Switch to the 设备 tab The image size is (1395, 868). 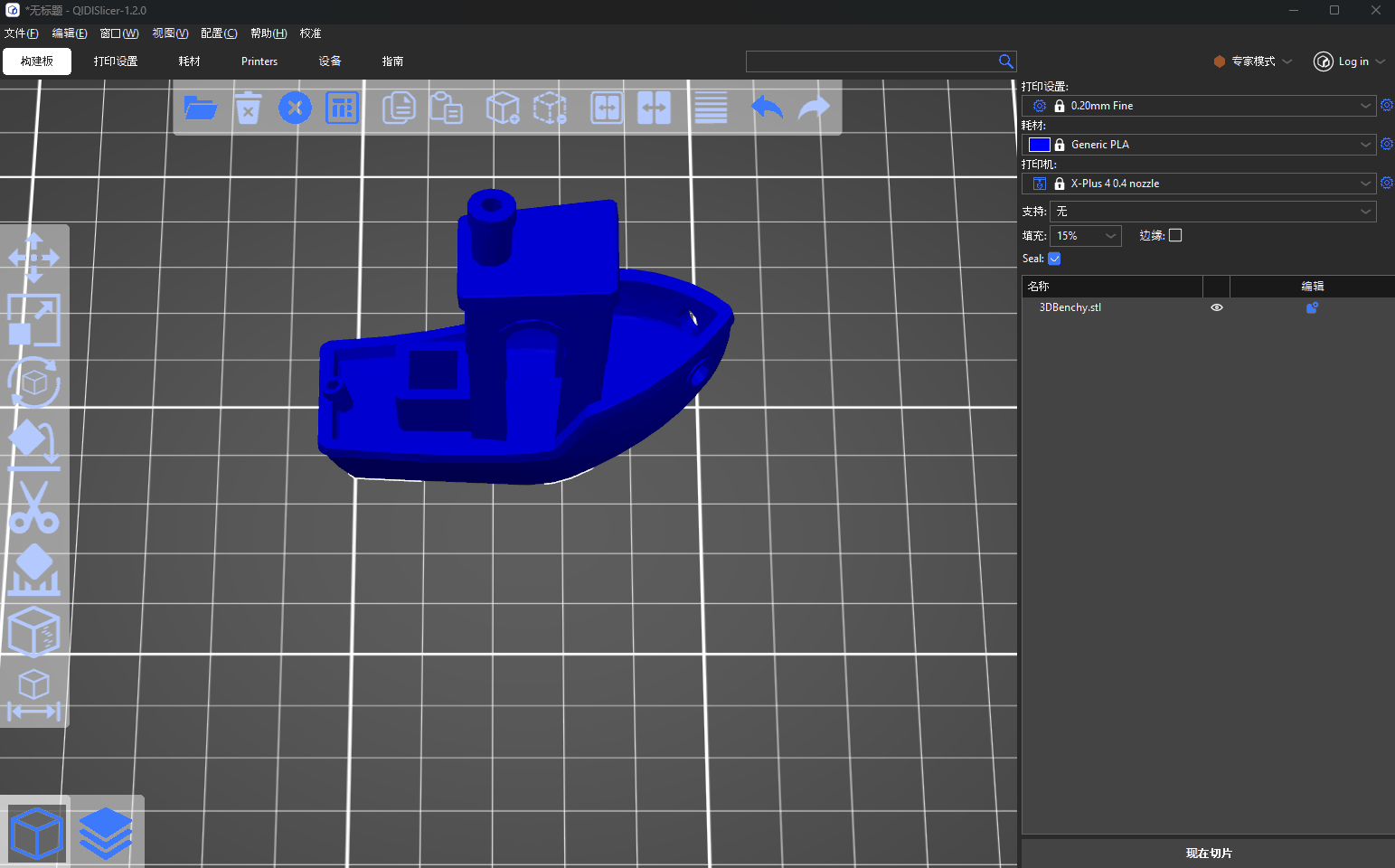330,61
